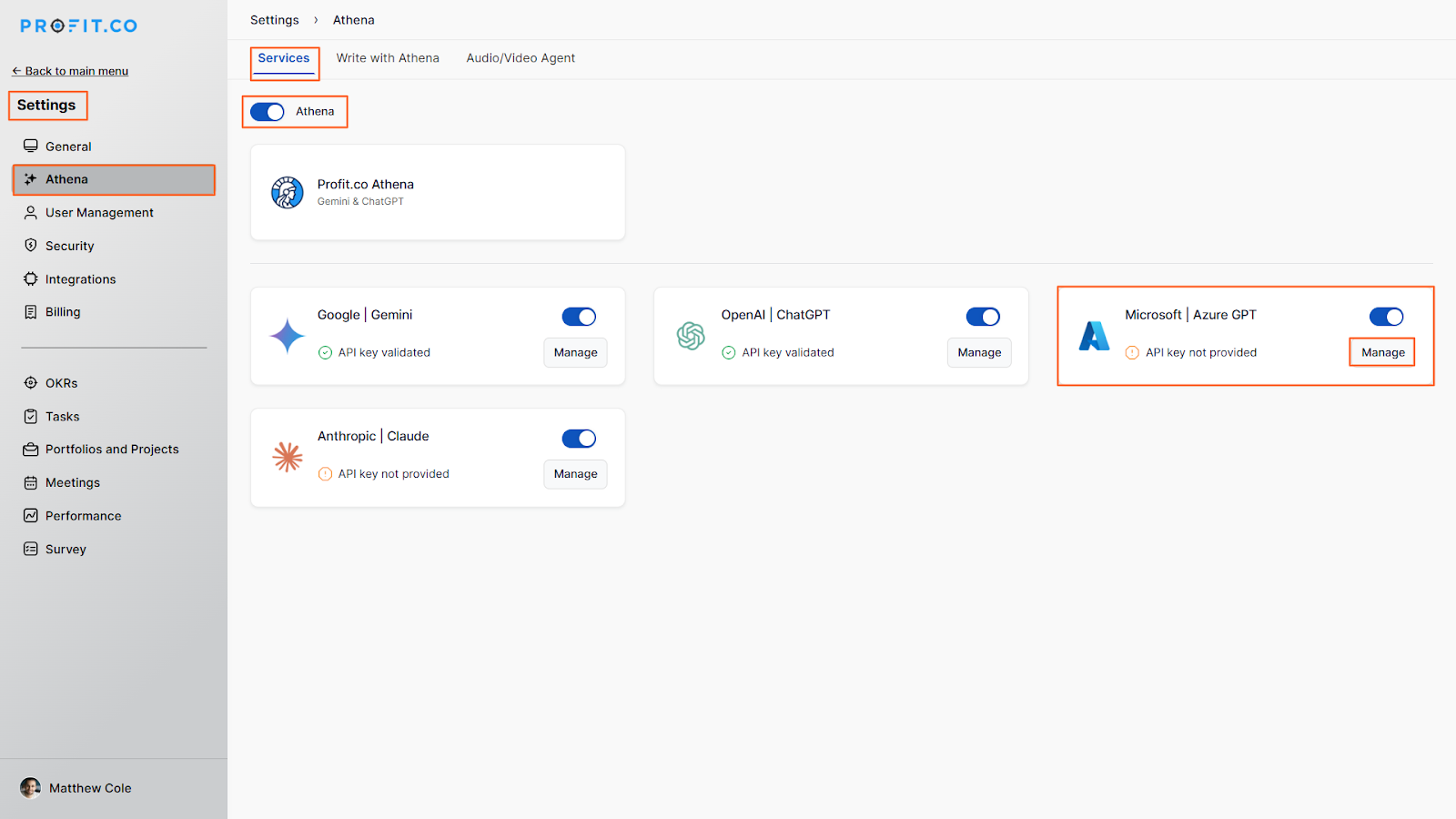Click Manage on Google Gemini card
This screenshot has height=819, width=1456.
[576, 353]
